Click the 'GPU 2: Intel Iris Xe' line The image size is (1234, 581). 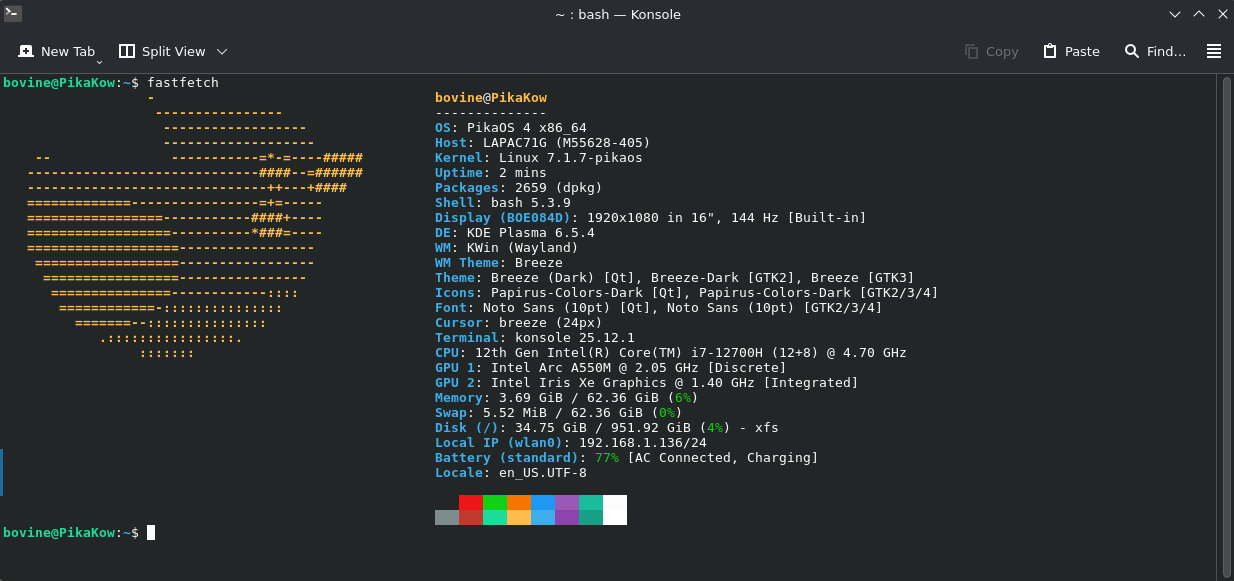coord(647,383)
